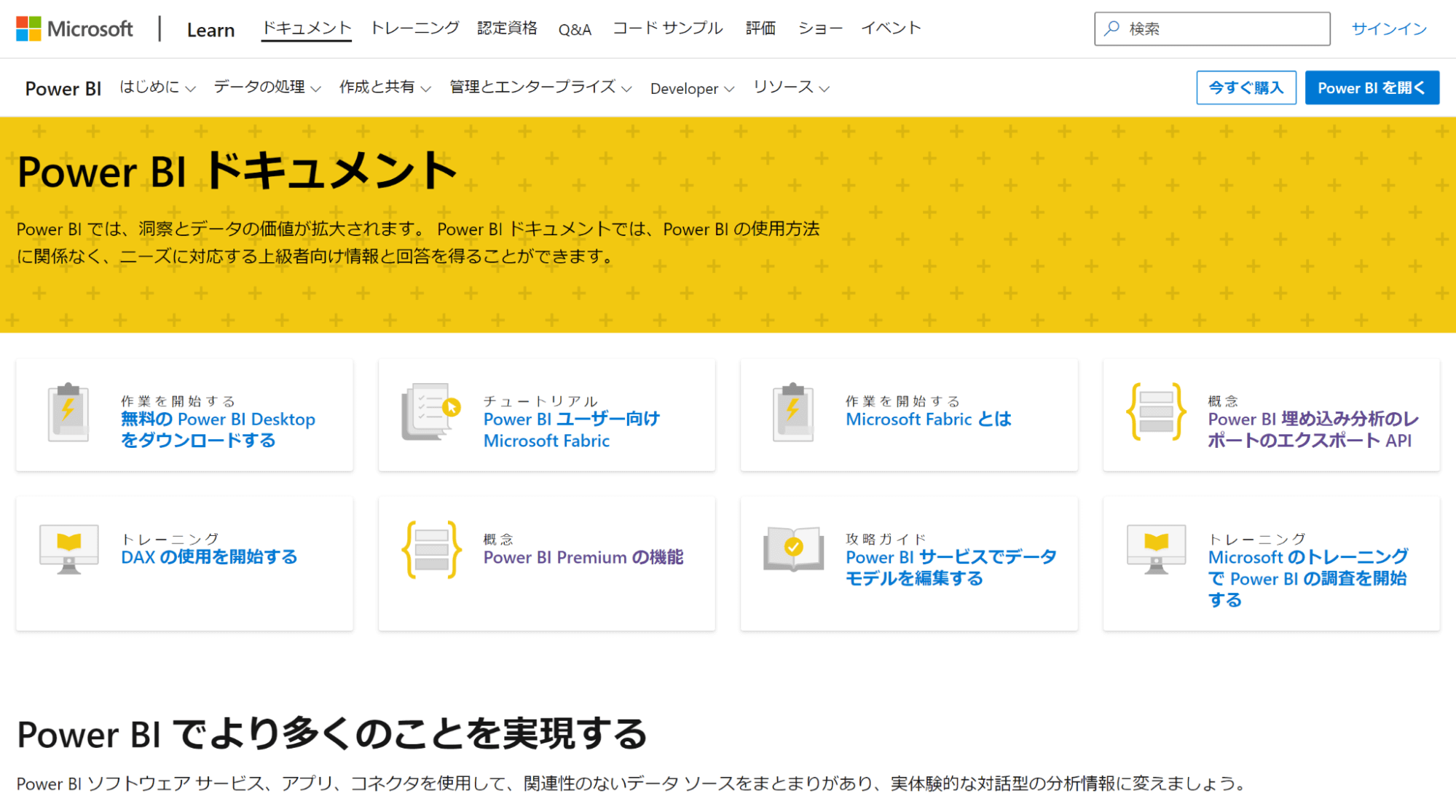Click the チュートリアル label on tutorial card
The width and height of the screenshot is (1456, 812).
click(540, 401)
